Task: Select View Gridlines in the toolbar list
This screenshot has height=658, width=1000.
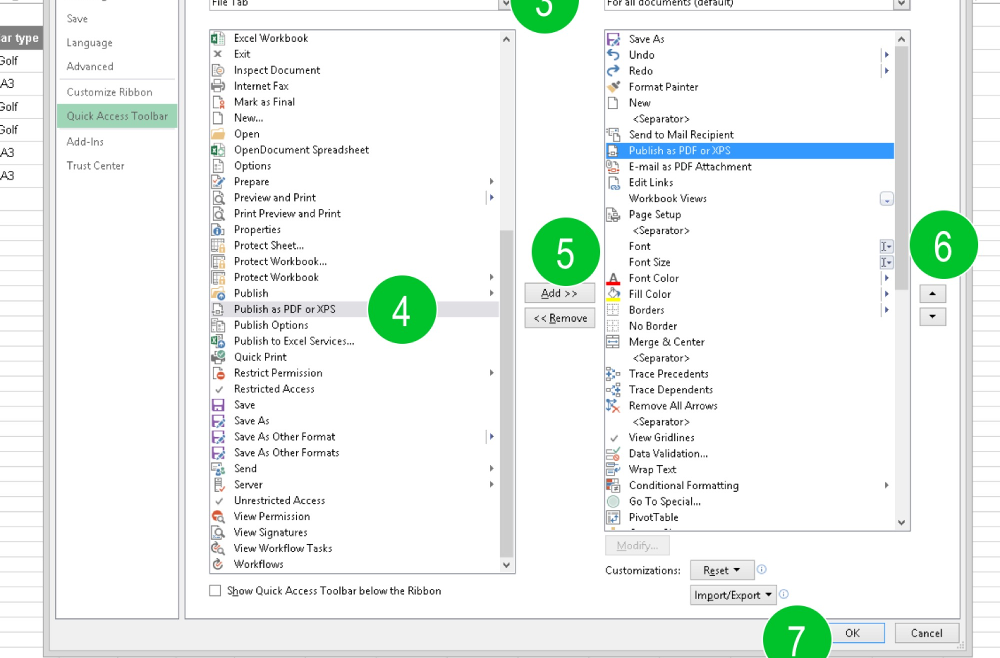Action: (749, 437)
